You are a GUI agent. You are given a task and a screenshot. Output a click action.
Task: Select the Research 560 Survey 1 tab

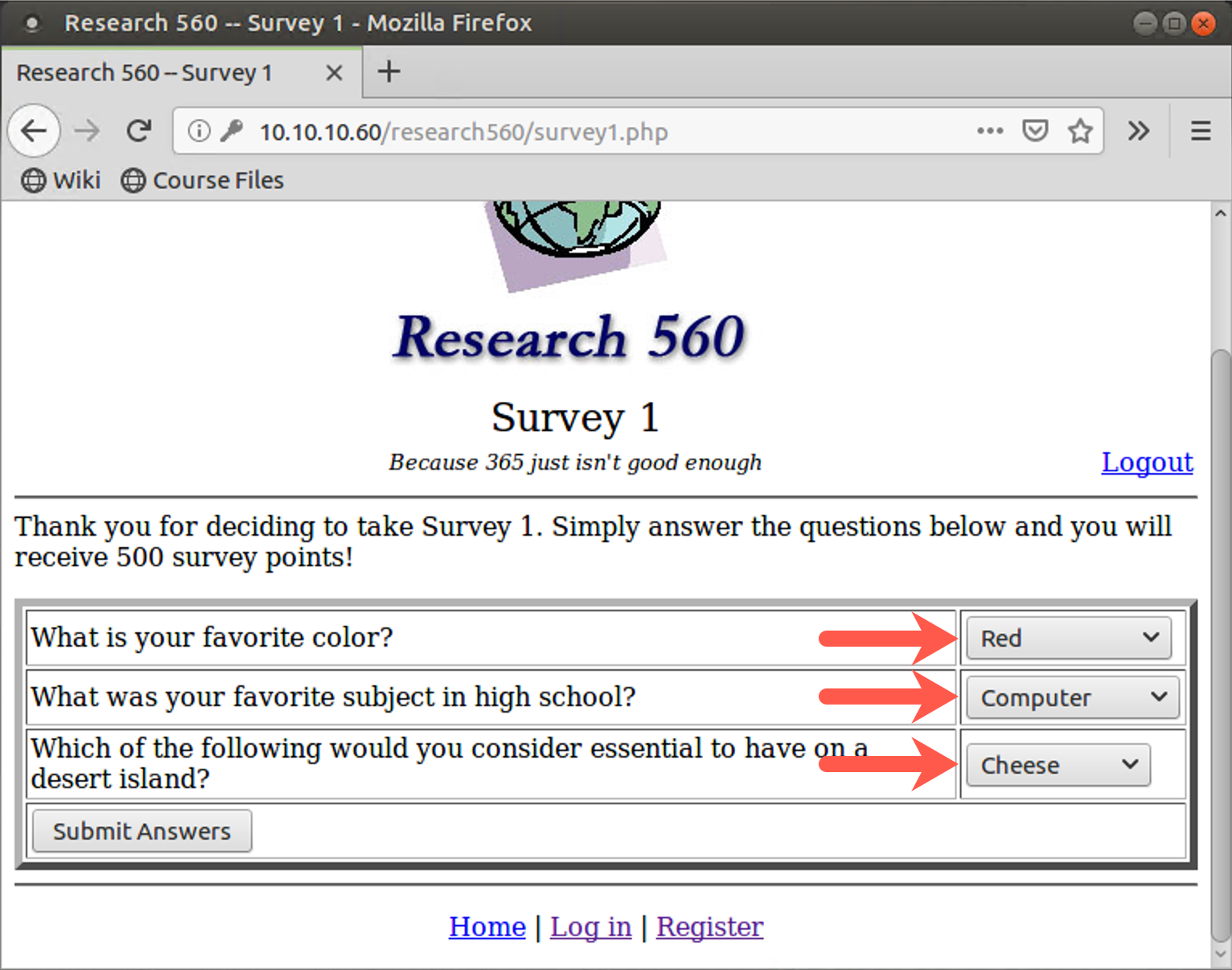pos(145,72)
